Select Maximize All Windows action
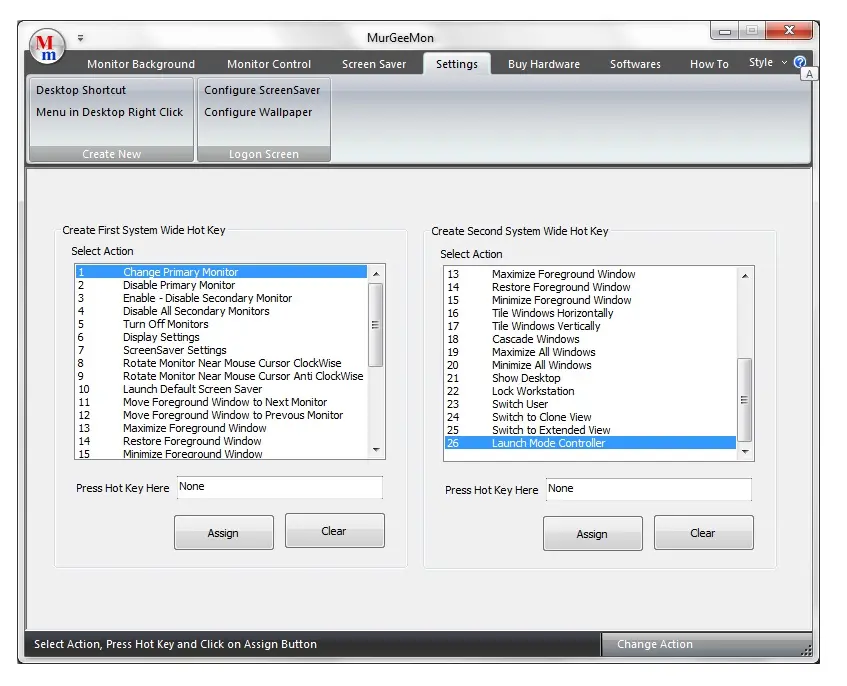This screenshot has width=847, height=686. point(590,352)
